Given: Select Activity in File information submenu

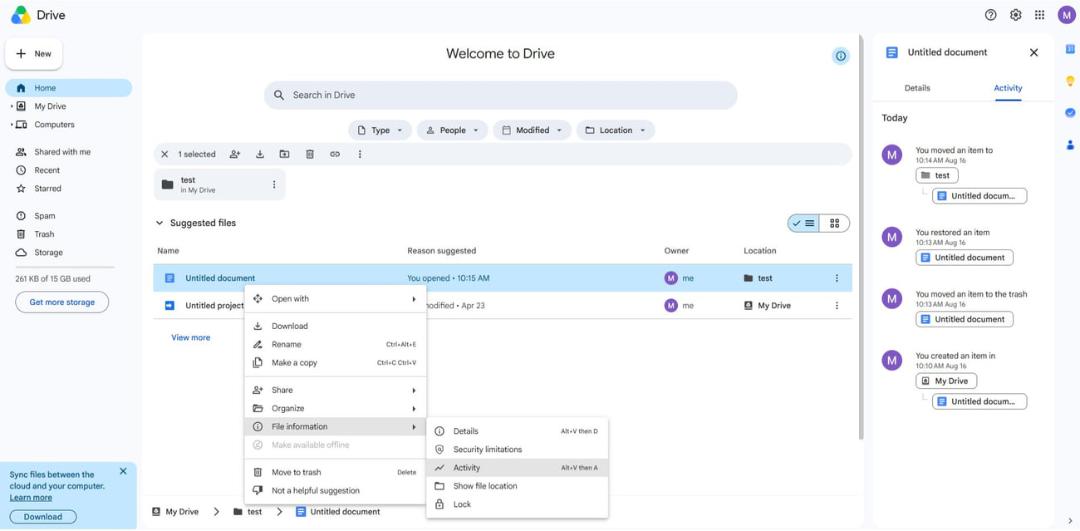Looking at the screenshot, I should (517, 468).
